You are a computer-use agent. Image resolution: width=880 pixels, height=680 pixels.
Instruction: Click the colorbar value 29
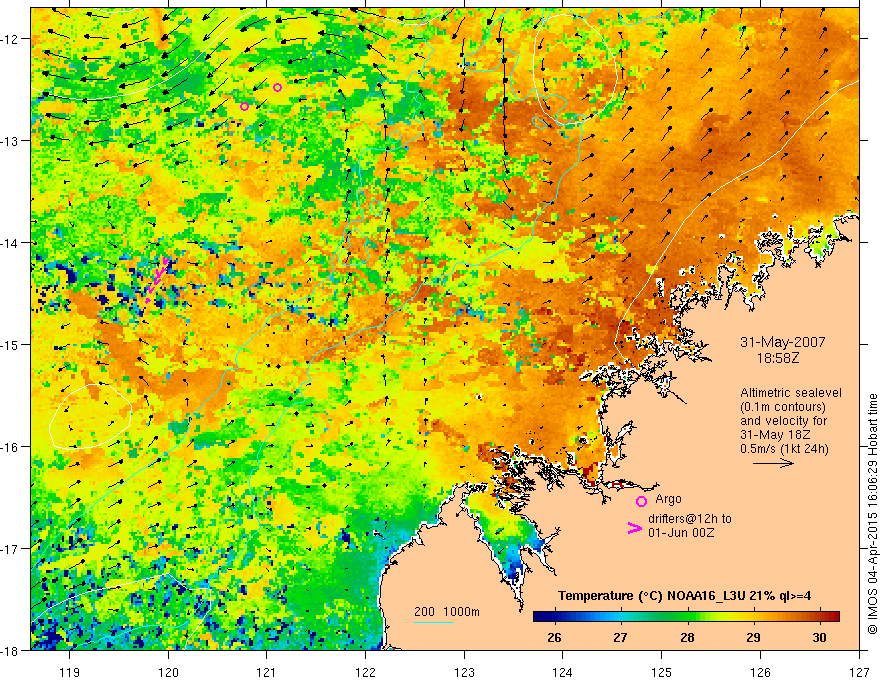pos(753,637)
